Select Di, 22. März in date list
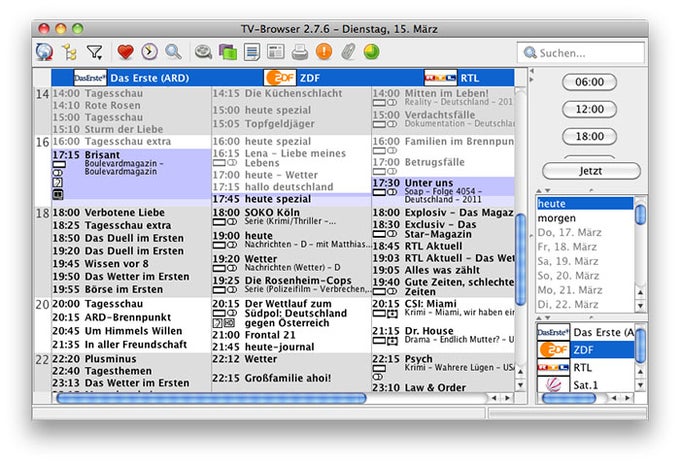This screenshot has height=464, width=680. 585,304
